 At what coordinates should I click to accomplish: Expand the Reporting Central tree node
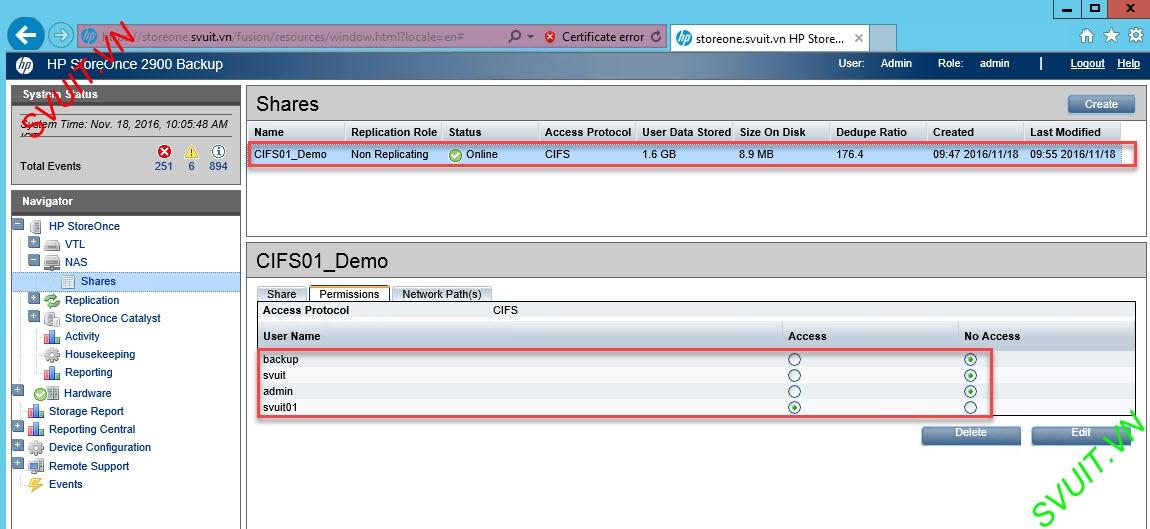click(x=18, y=426)
